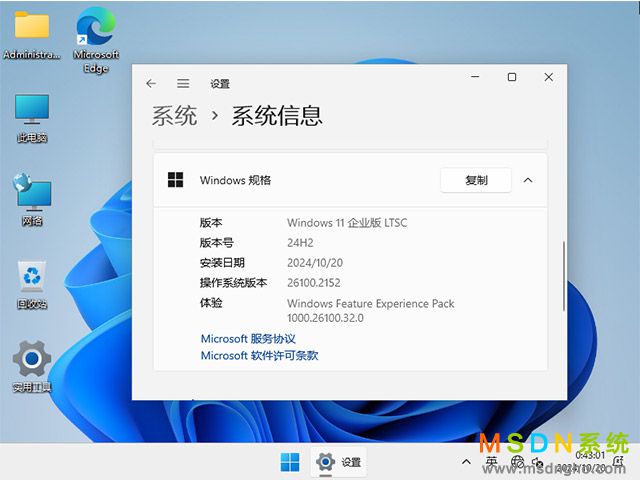Click the 设置 taskbar button
Viewport: 640px width, 480px height.
point(338,462)
